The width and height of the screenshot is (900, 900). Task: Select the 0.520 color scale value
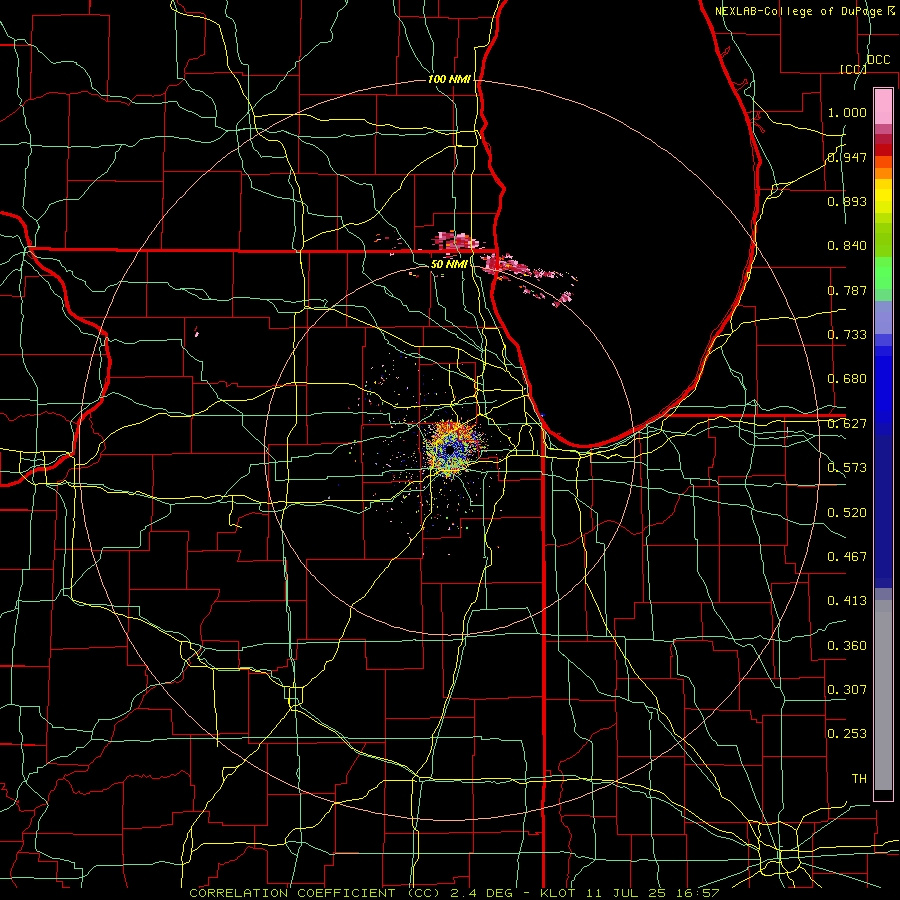click(x=847, y=513)
